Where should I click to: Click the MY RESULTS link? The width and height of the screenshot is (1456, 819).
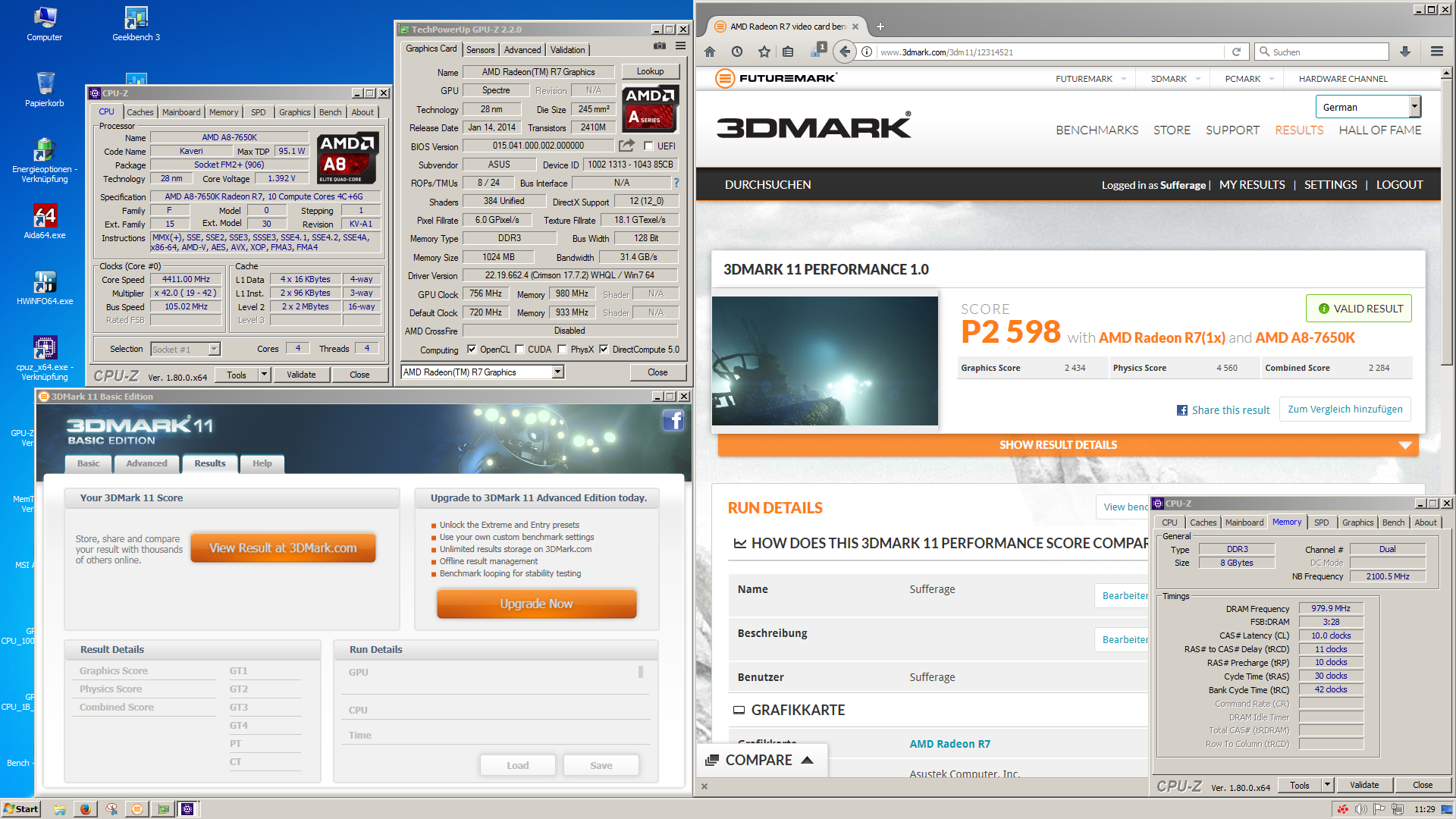pyautogui.click(x=1251, y=185)
